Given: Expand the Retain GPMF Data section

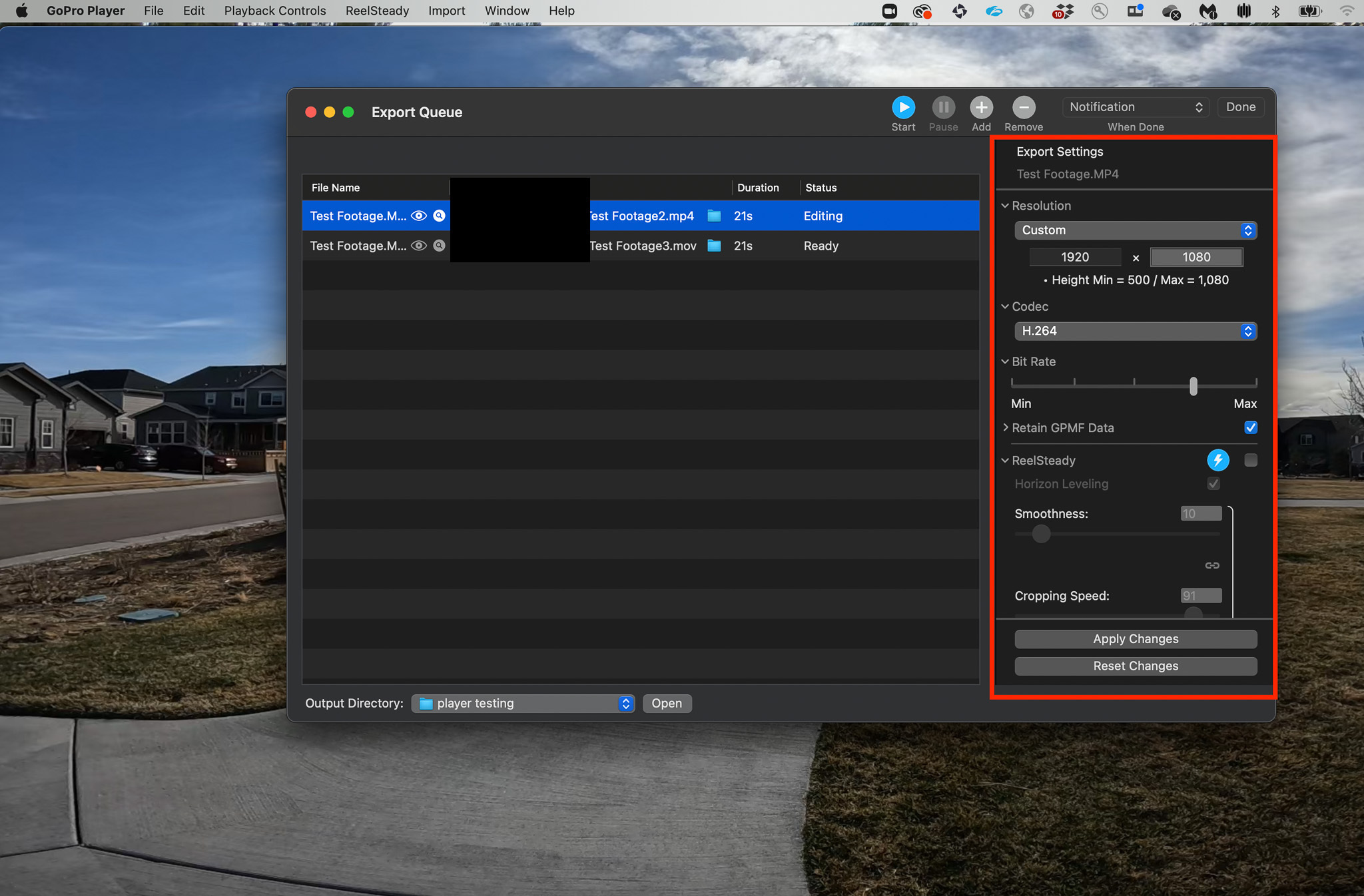Looking at the screenshot, I should (1005, 427).
